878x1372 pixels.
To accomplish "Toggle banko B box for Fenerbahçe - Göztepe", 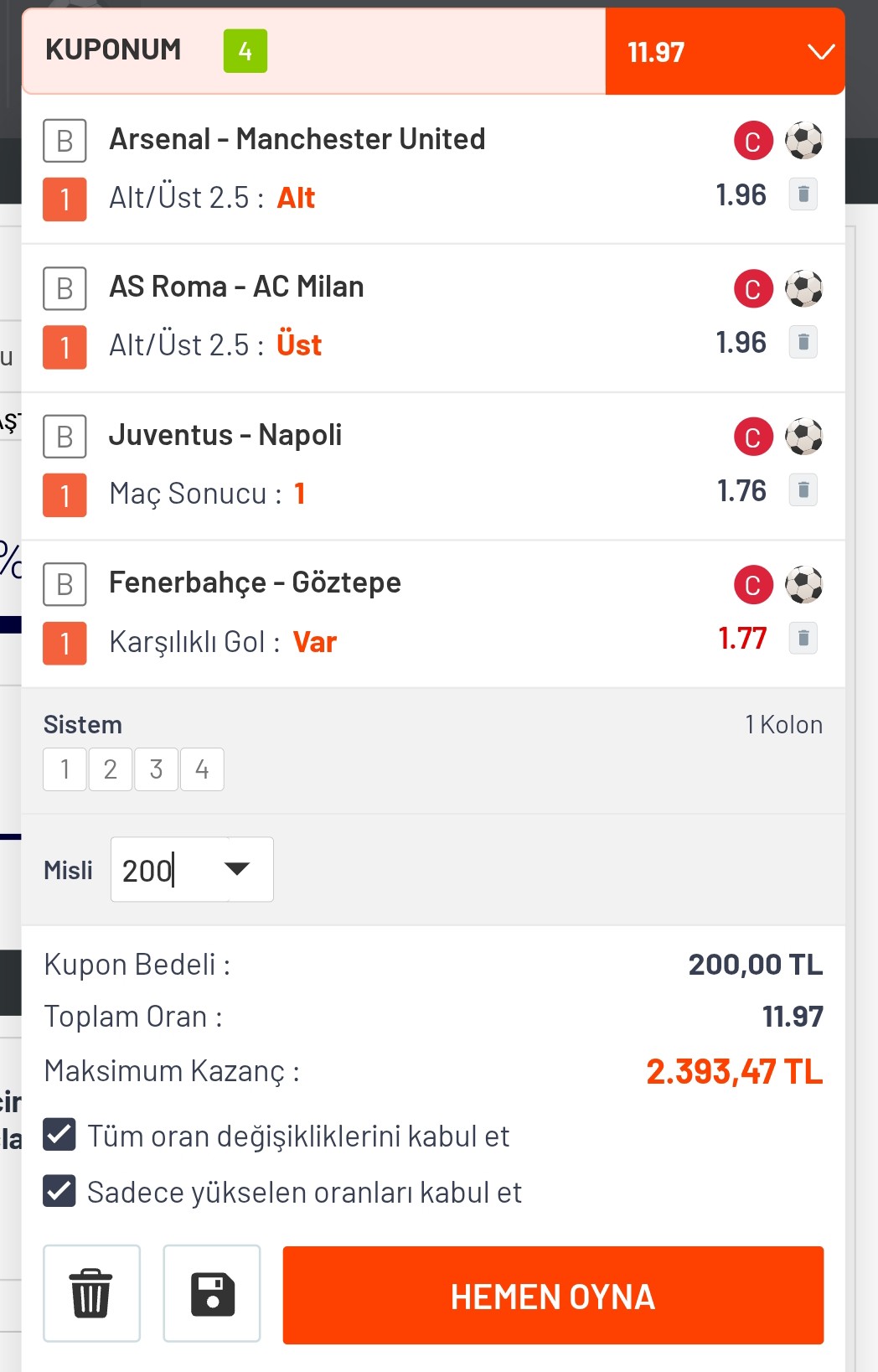I will point(65,584).
